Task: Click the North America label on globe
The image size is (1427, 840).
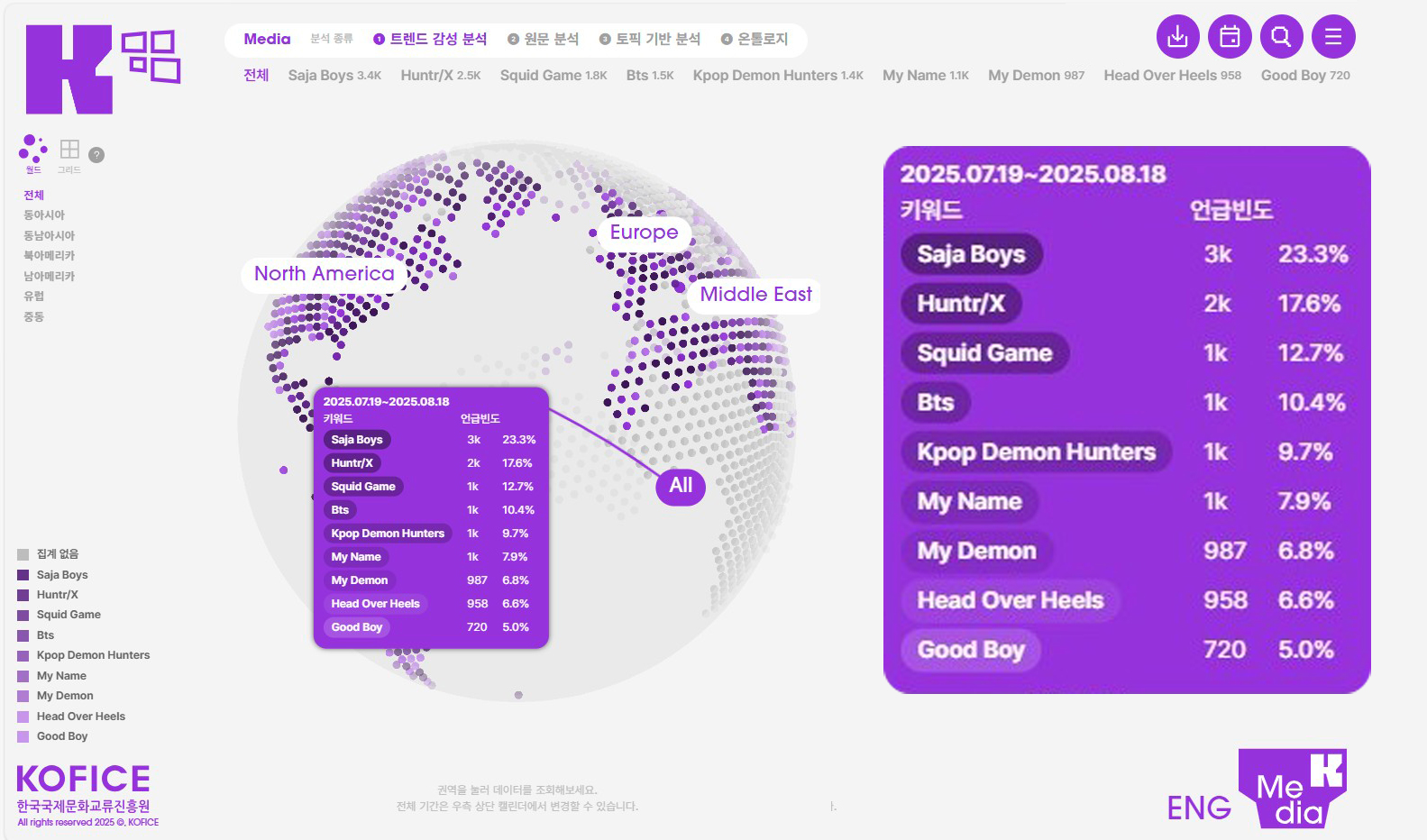Action: pyautogui.click(x=324, y=274)
